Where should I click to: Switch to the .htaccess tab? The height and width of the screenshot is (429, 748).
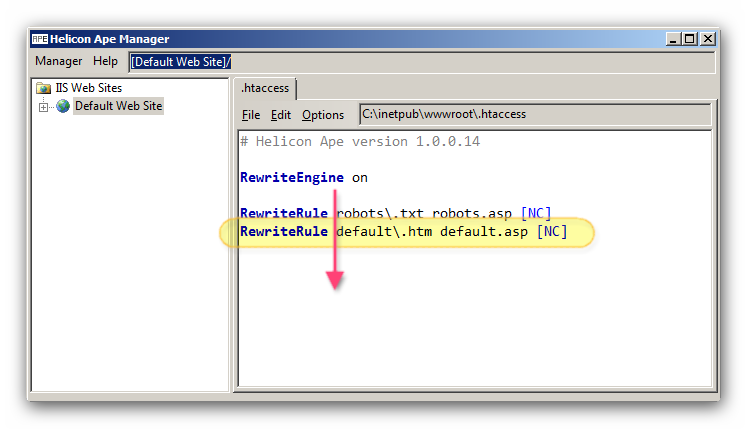point(265,88)
